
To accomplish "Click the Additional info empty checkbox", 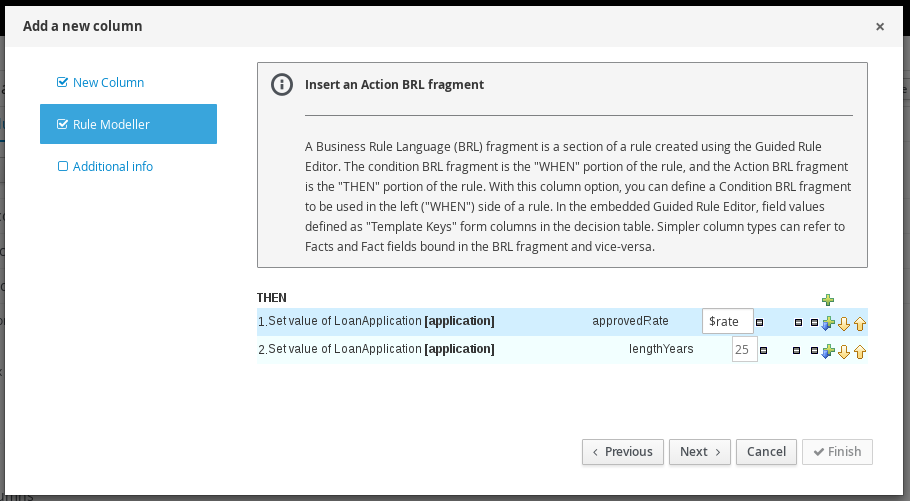I will tap(63, 167).
